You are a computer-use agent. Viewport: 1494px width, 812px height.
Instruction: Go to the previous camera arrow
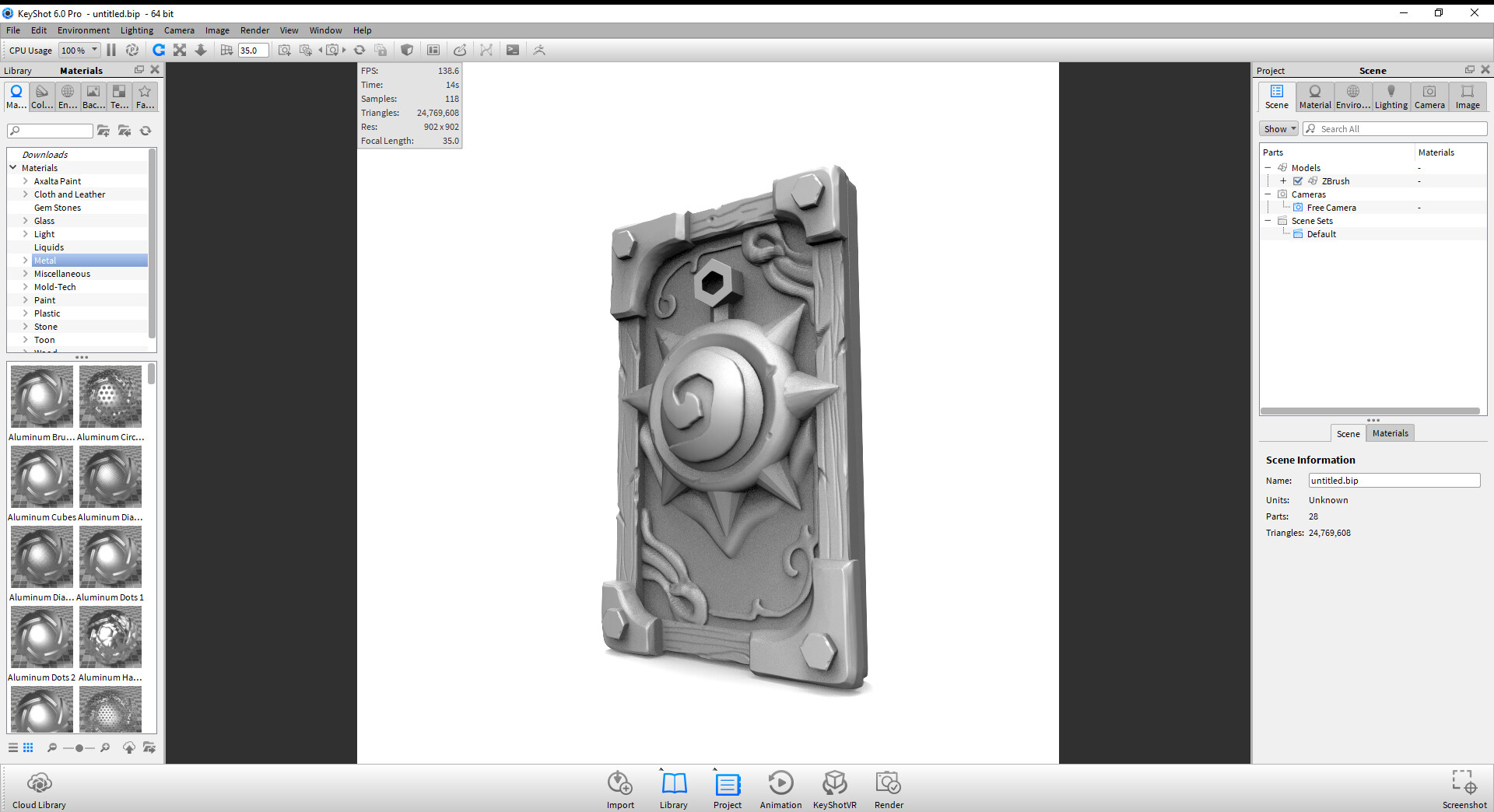[x=320, y=50]
